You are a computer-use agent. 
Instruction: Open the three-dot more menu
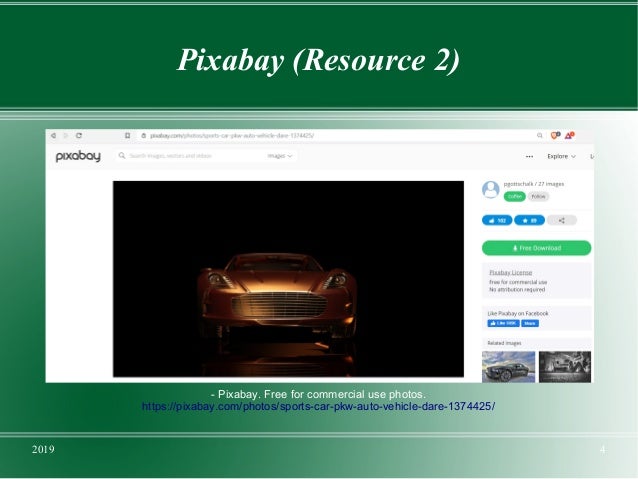(x=529, y=156)
